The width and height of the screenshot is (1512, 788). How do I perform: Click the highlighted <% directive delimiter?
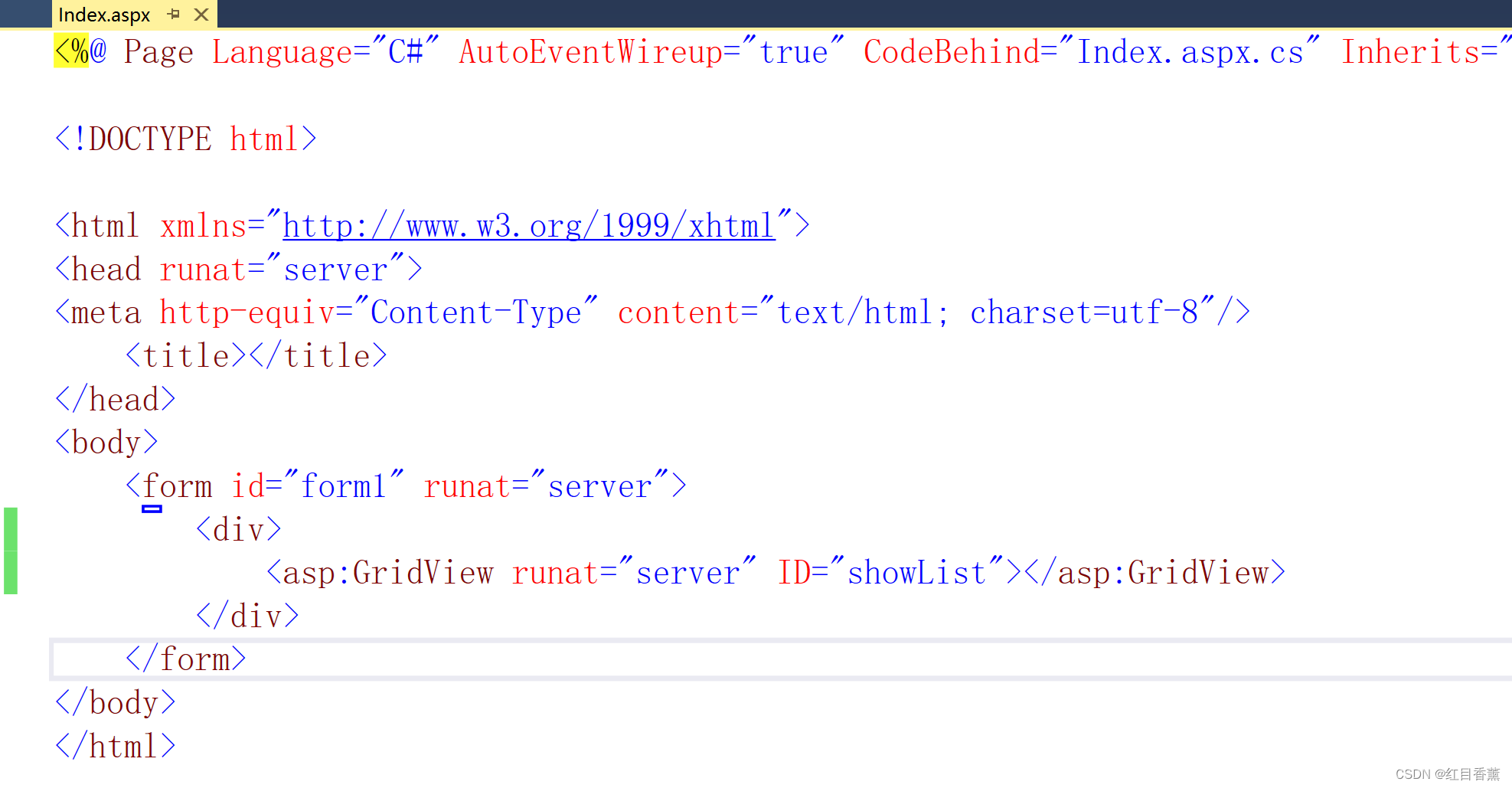pyautogui.click(x=71, y=51)
